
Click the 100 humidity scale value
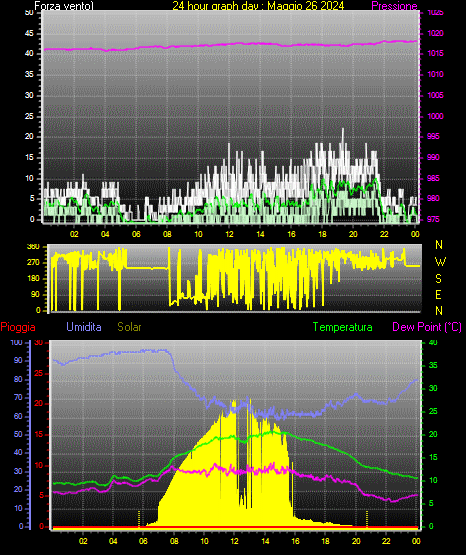tap(16, 343)
